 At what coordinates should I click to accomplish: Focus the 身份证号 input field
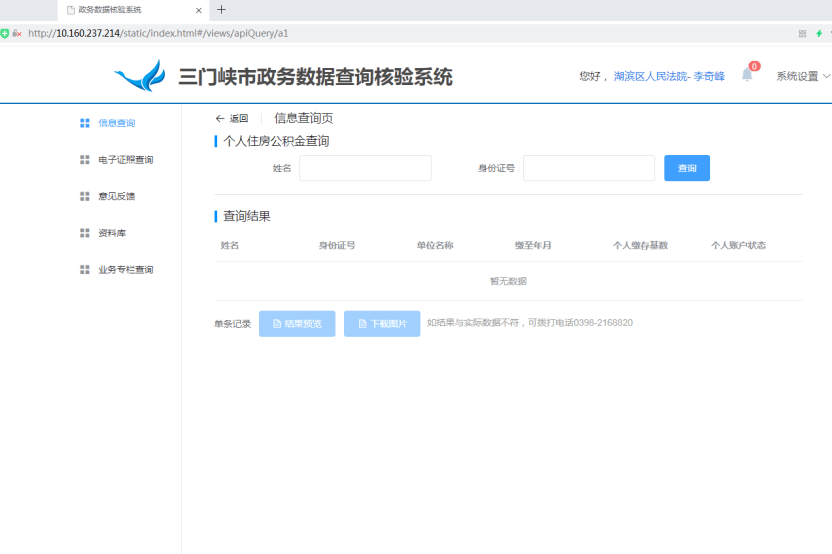coord(589,168)
